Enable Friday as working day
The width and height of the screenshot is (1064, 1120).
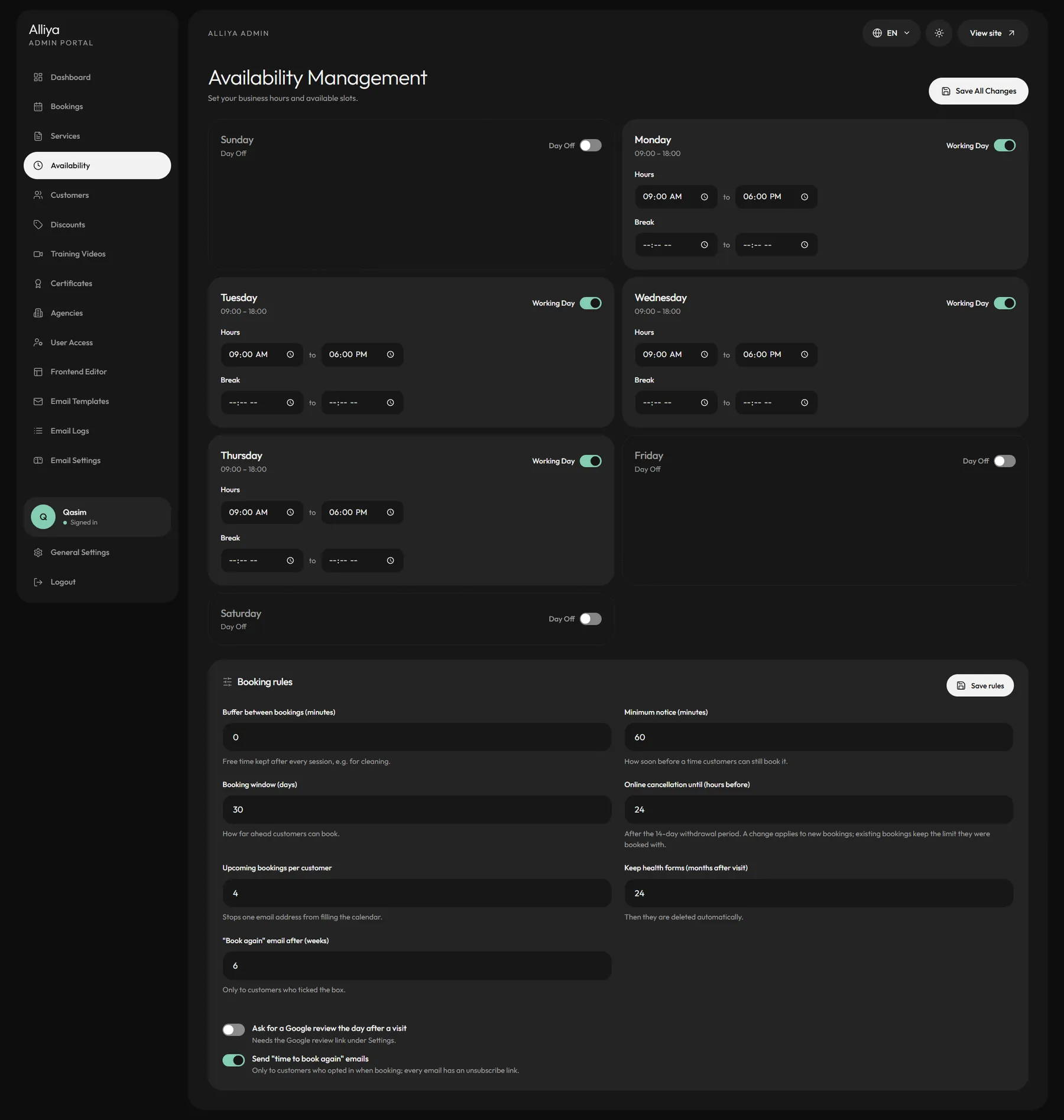[x=1004, y=461]
